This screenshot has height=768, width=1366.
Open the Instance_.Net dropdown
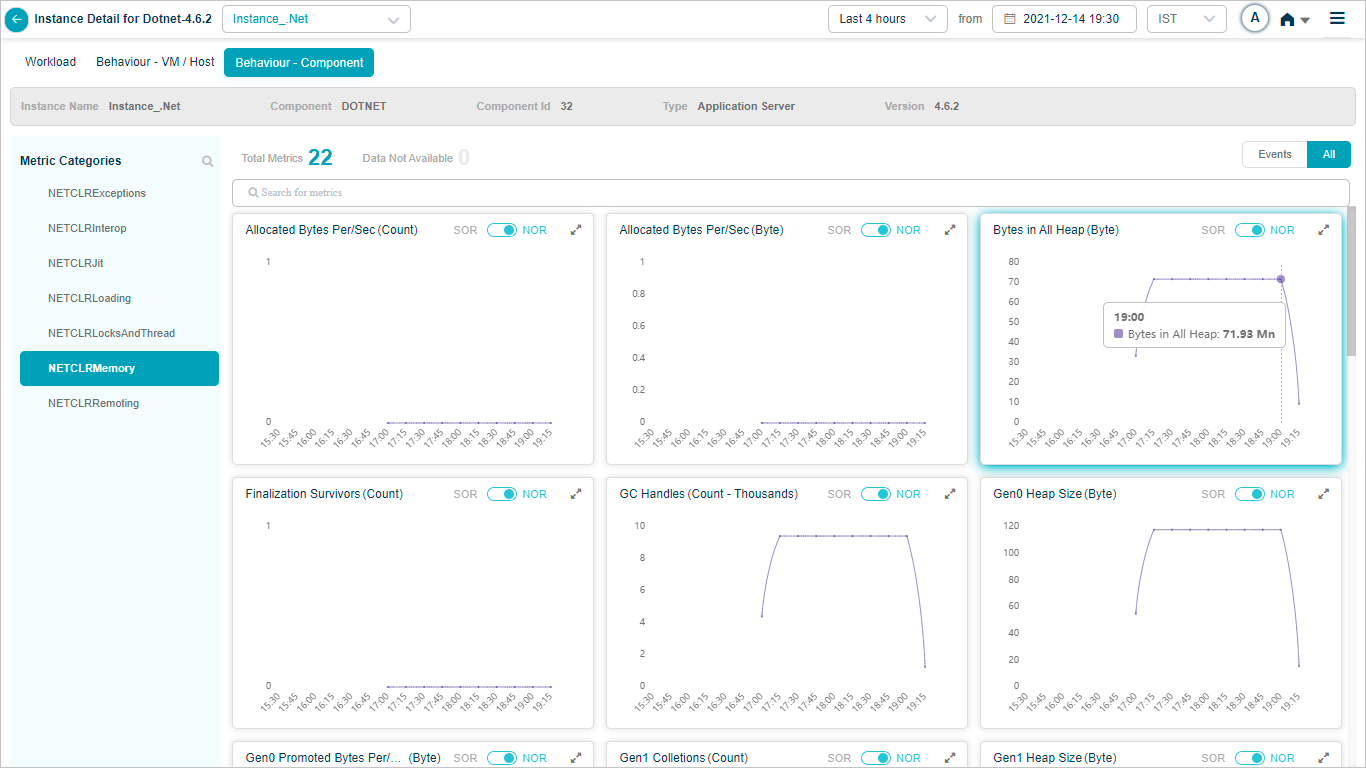click(x=316, y=19)
